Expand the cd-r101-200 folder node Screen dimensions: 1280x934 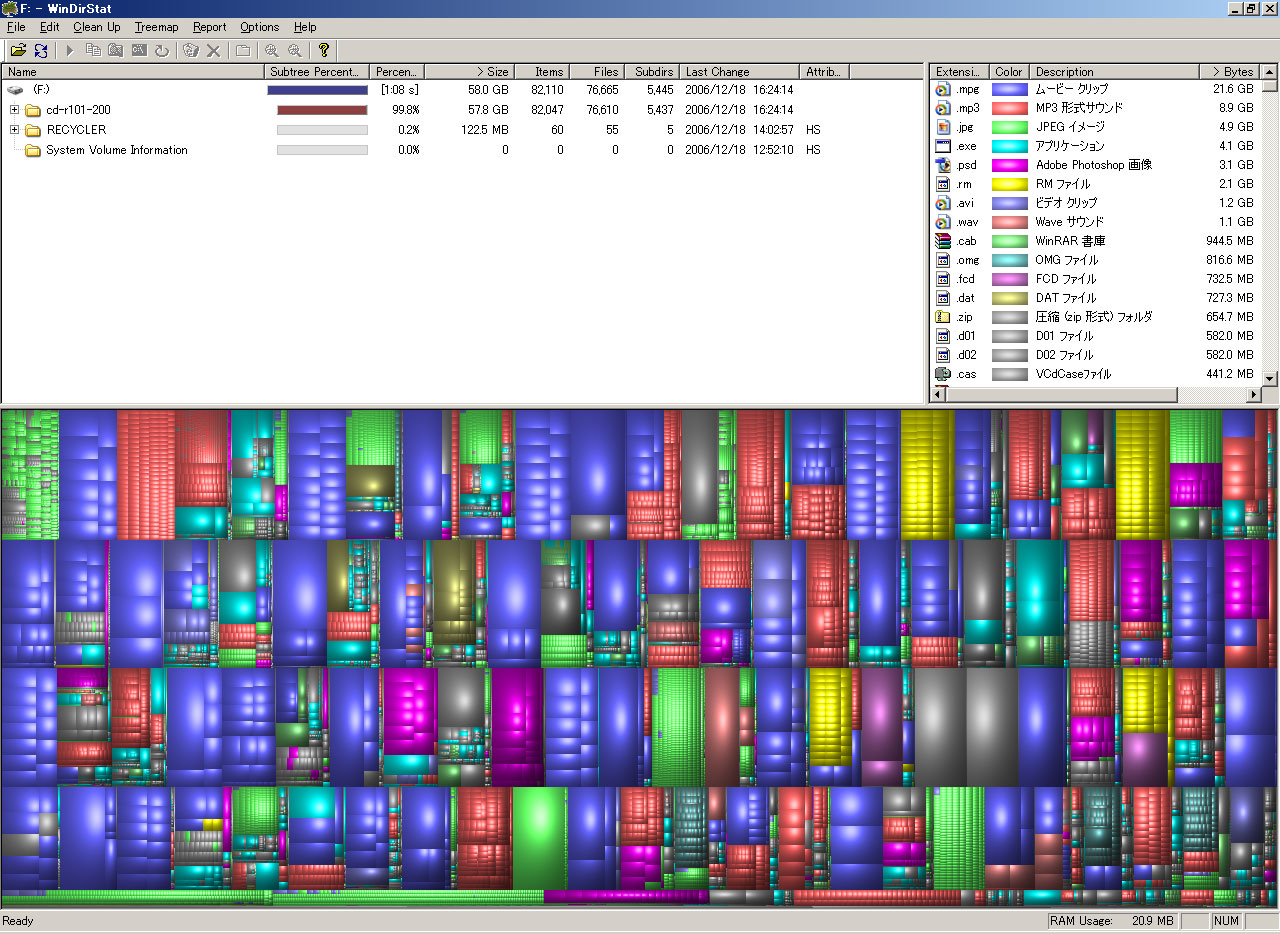[x=15, y=110]
